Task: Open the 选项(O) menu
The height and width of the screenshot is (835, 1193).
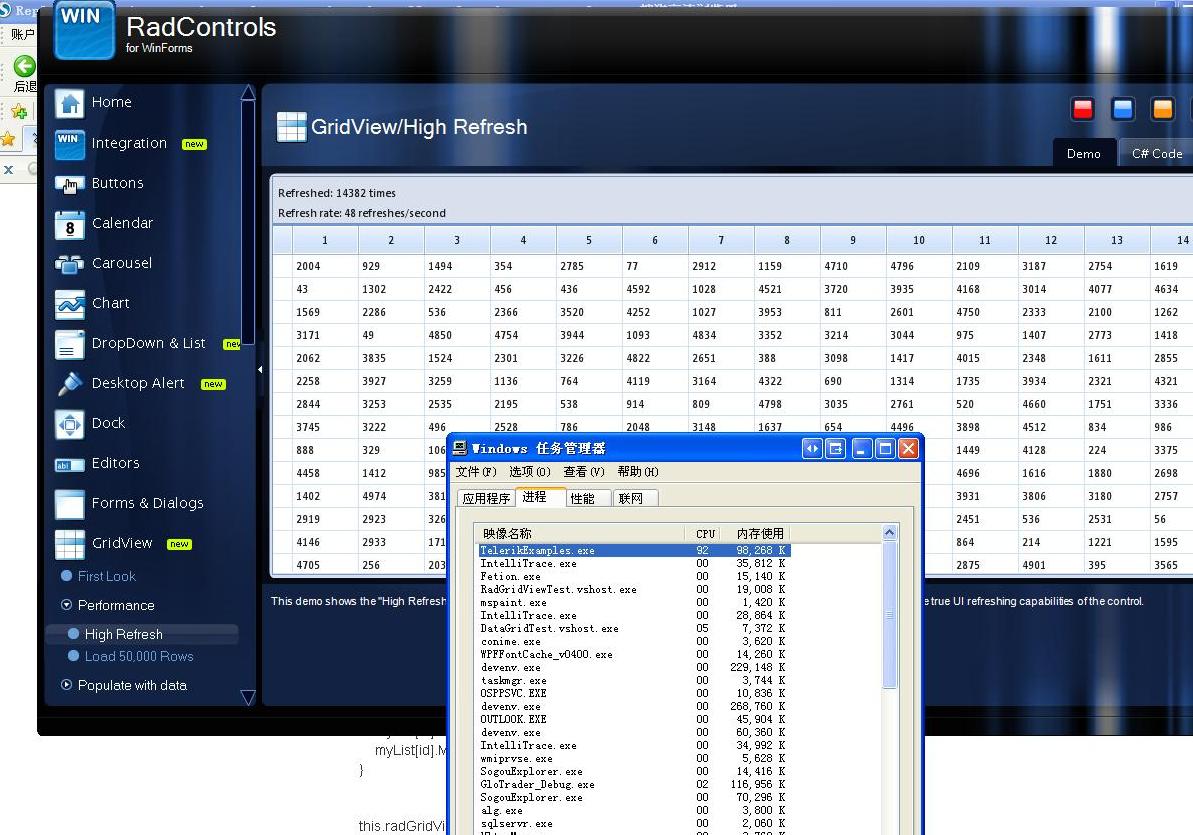Action: (530, 472)
